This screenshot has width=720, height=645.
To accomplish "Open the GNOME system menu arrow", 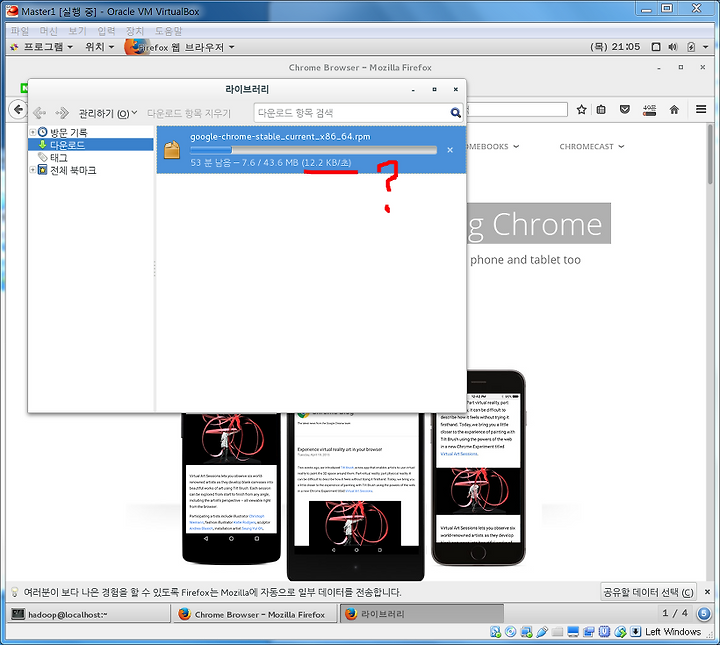I will click(706, 47).
